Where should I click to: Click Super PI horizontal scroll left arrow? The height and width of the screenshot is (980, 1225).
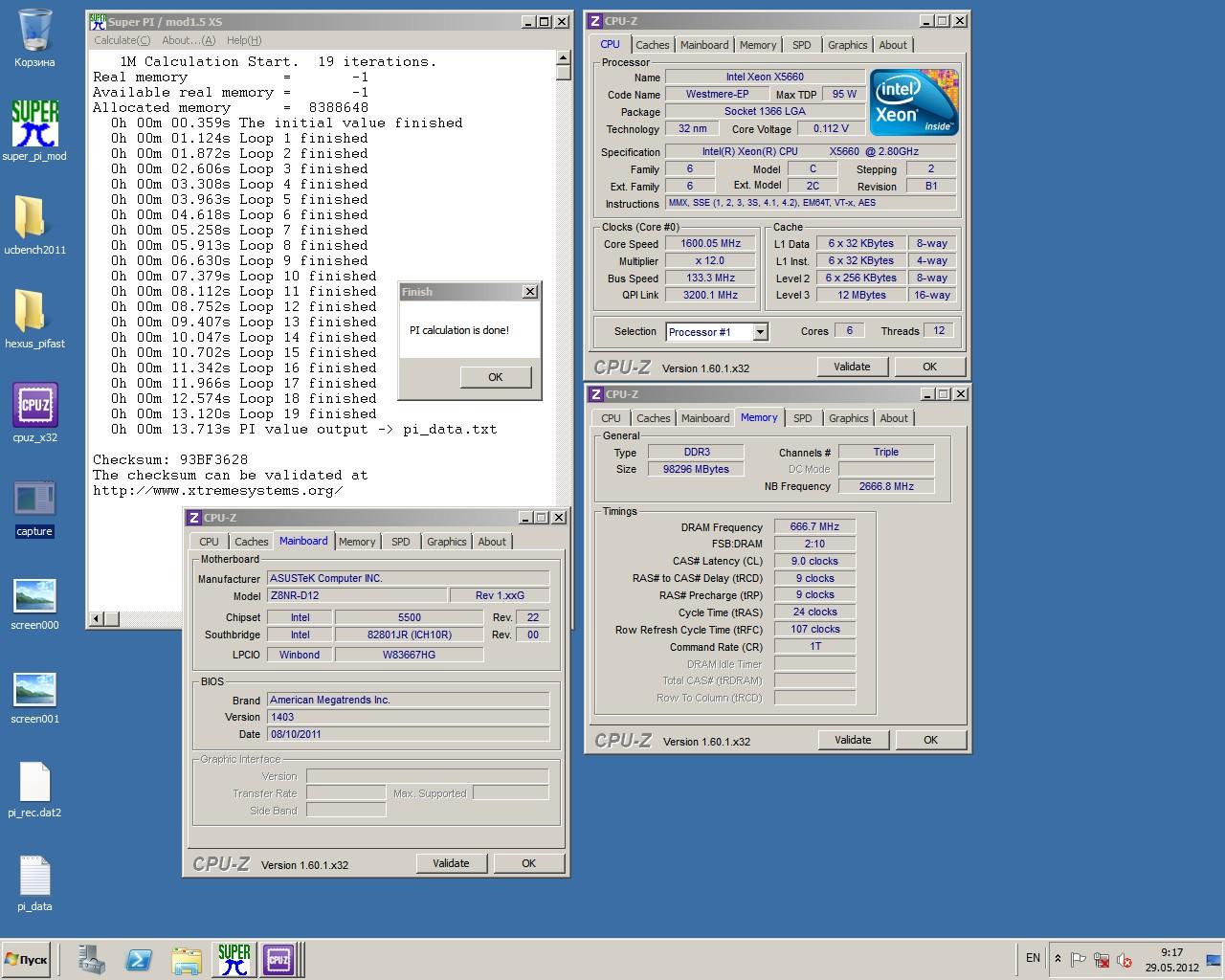[96, 619]
